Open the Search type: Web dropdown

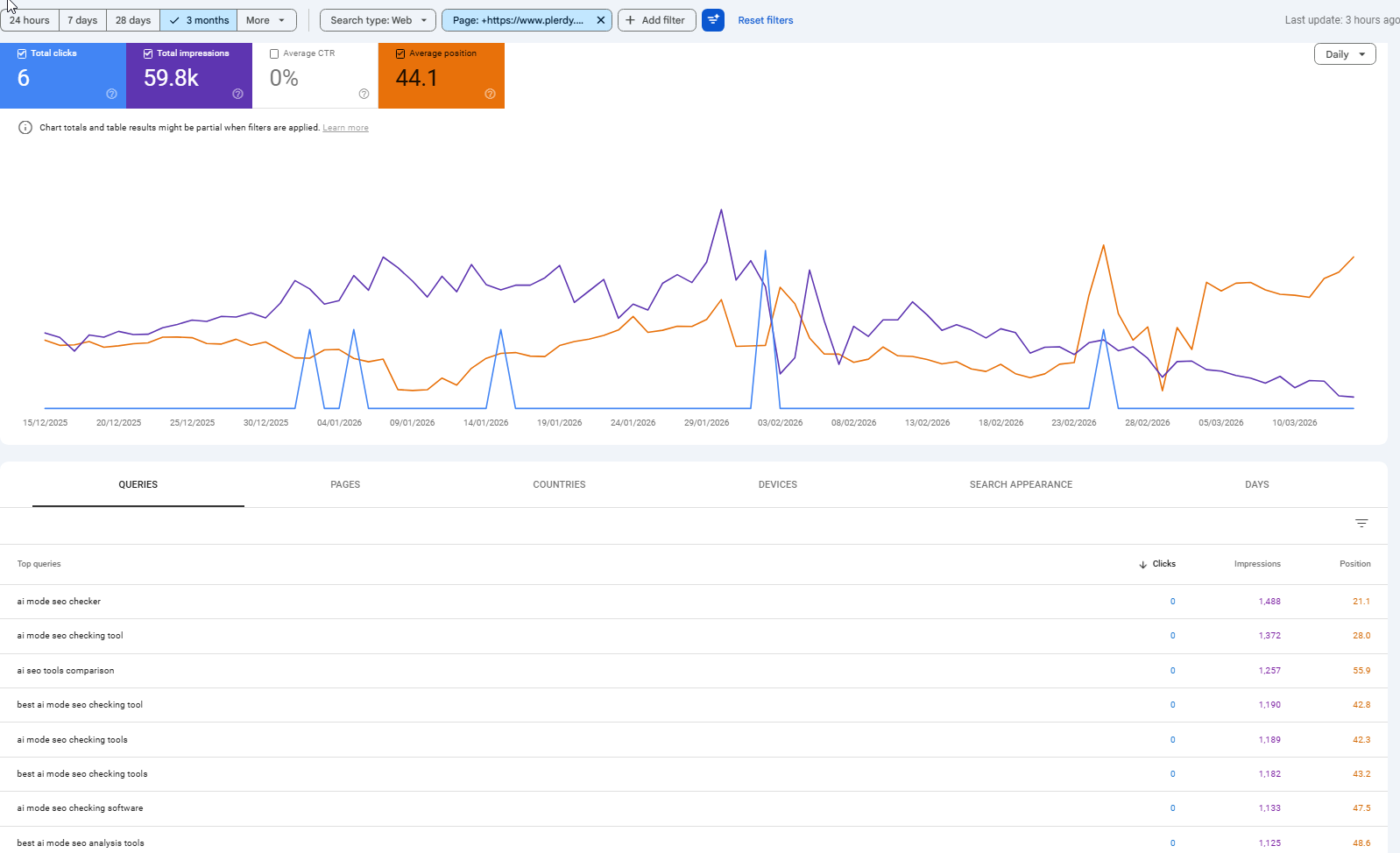click(378, 20)
